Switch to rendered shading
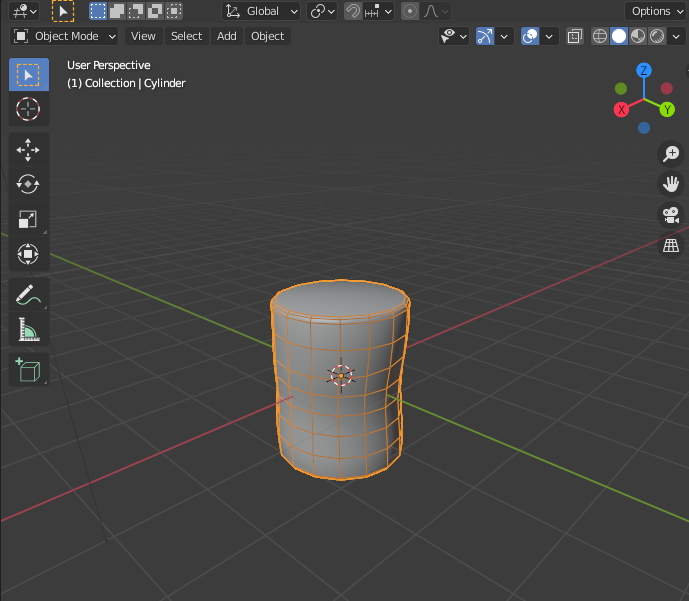 point(657,36)
